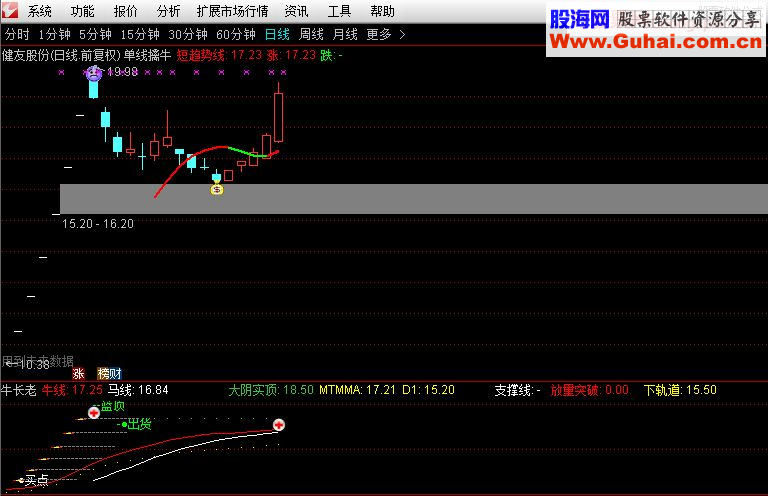Click the 买点 signal label
Image resolution: width=768 pixels, height=496 pixels.
pos(37,480)
